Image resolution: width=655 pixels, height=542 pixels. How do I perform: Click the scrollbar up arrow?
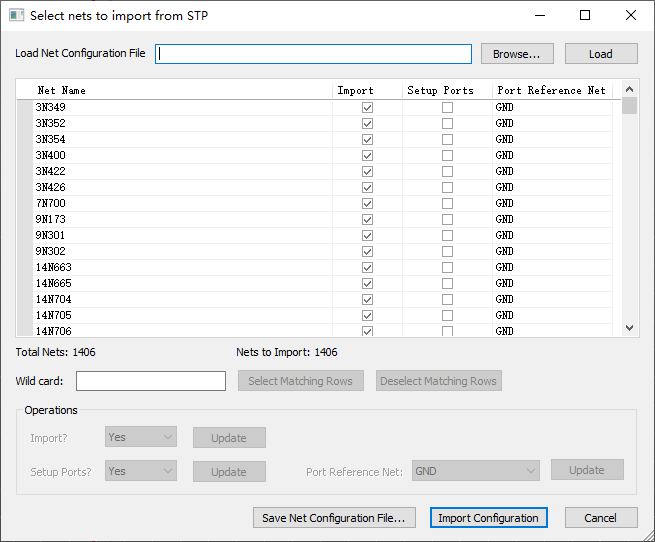pos(630,89)
